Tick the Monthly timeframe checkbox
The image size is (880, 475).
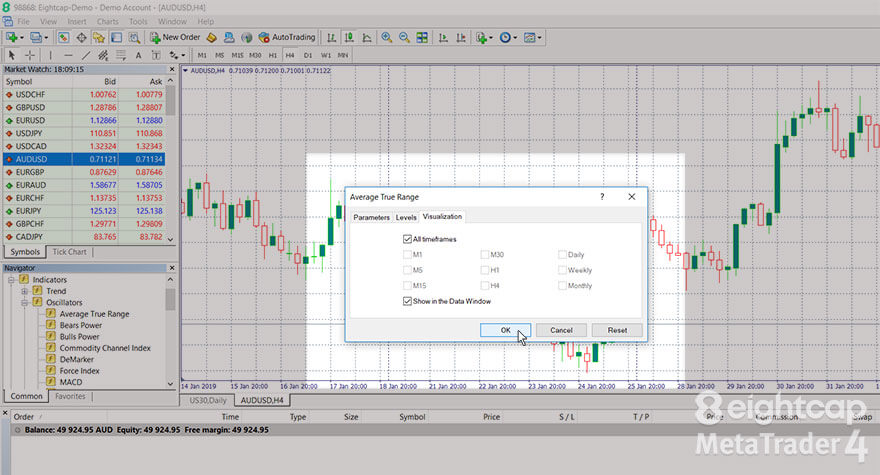[x=562, y=285]
